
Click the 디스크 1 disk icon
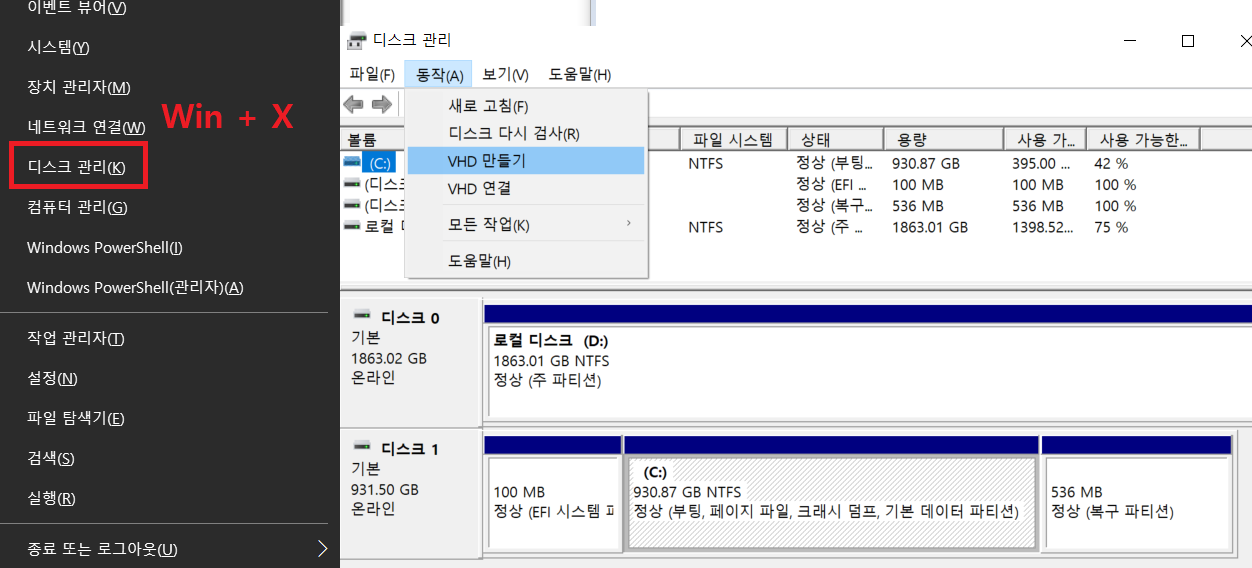[x=362, y=449]
